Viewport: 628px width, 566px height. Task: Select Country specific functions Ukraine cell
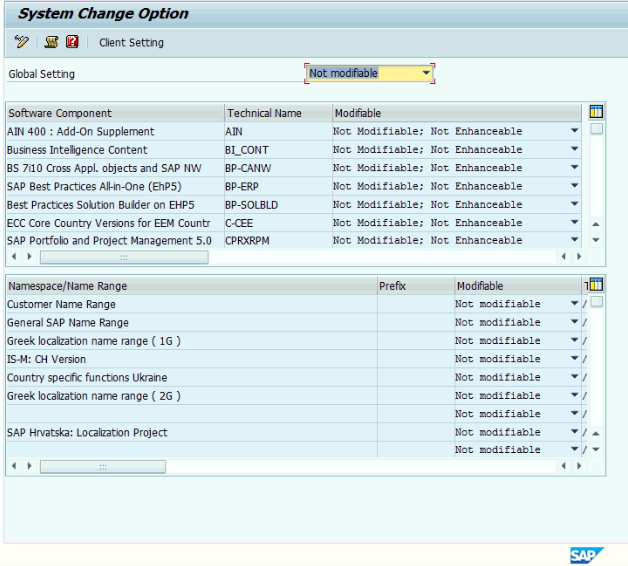click(191, 377)
